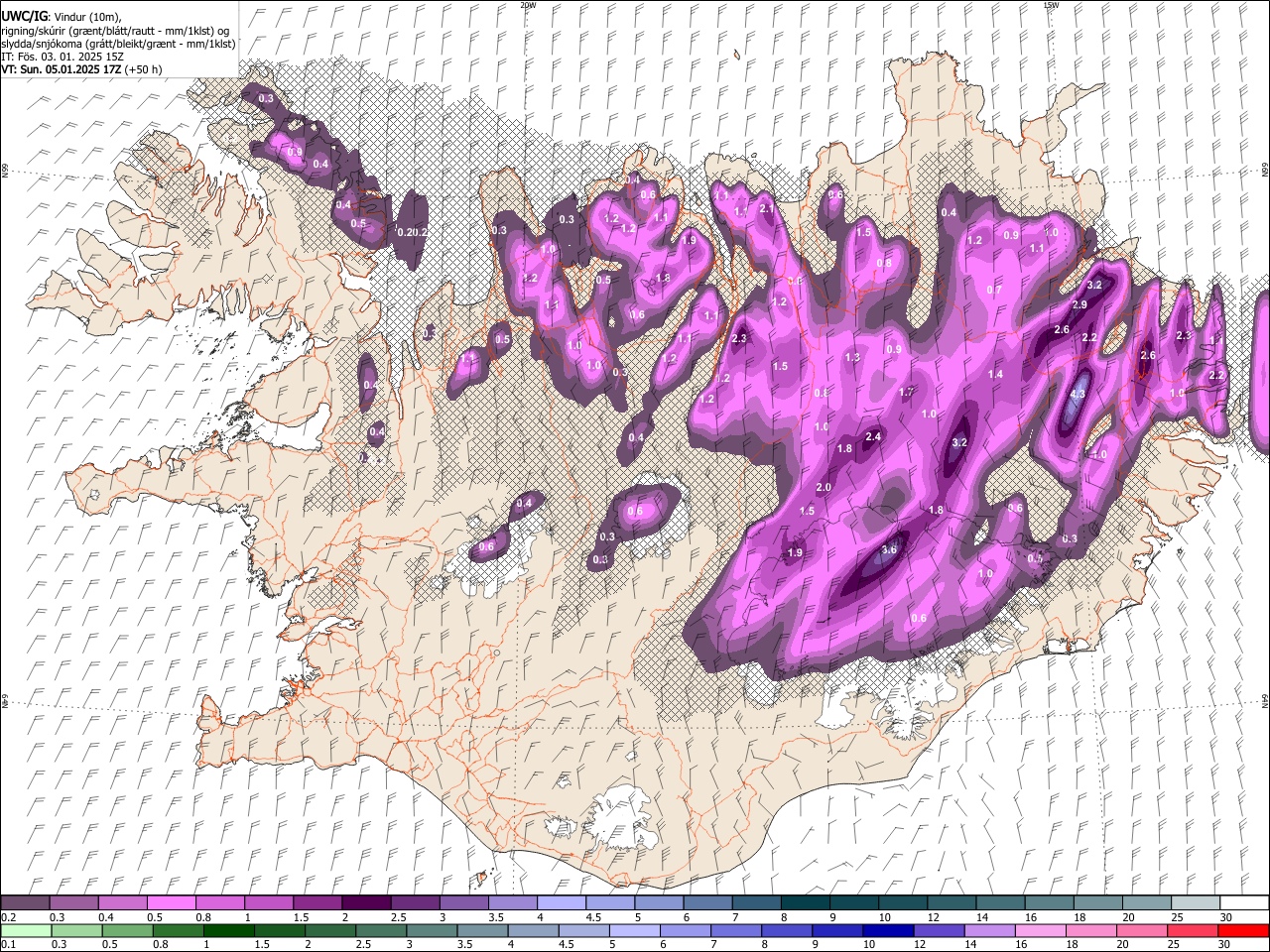The image size is (1270, 952).
Task: Pick the darkest green 1–1.5 rain legend swatch
Action: pyautogui.click(x=229, y=930)
